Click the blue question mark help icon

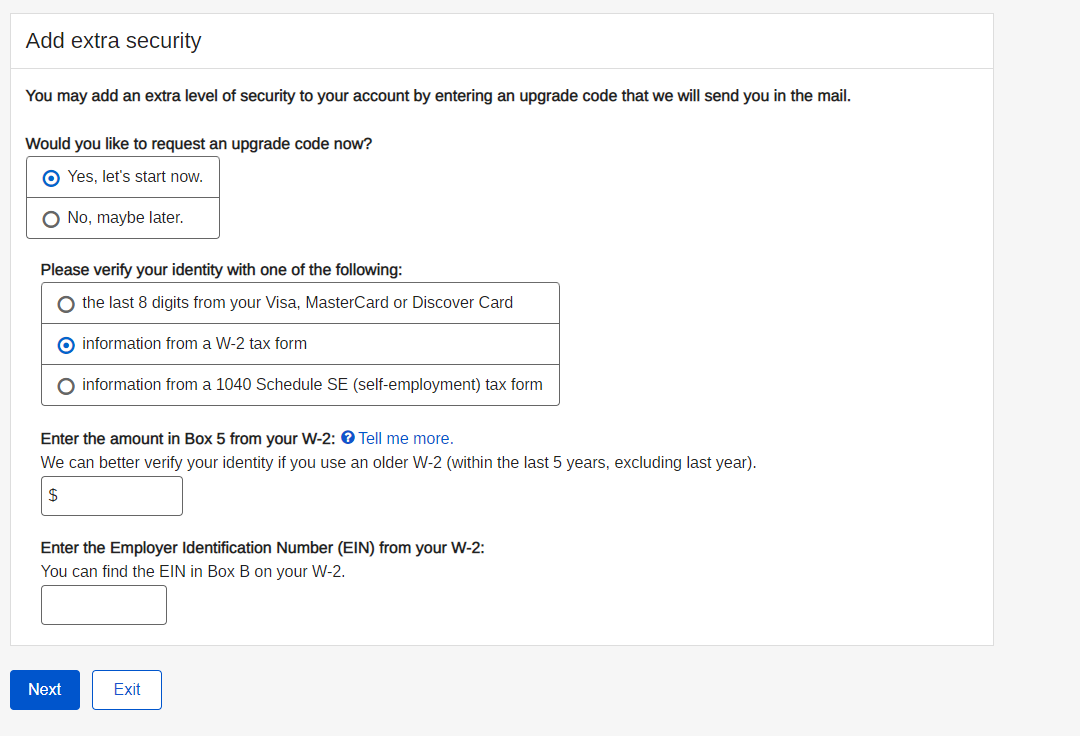(348, 438)
